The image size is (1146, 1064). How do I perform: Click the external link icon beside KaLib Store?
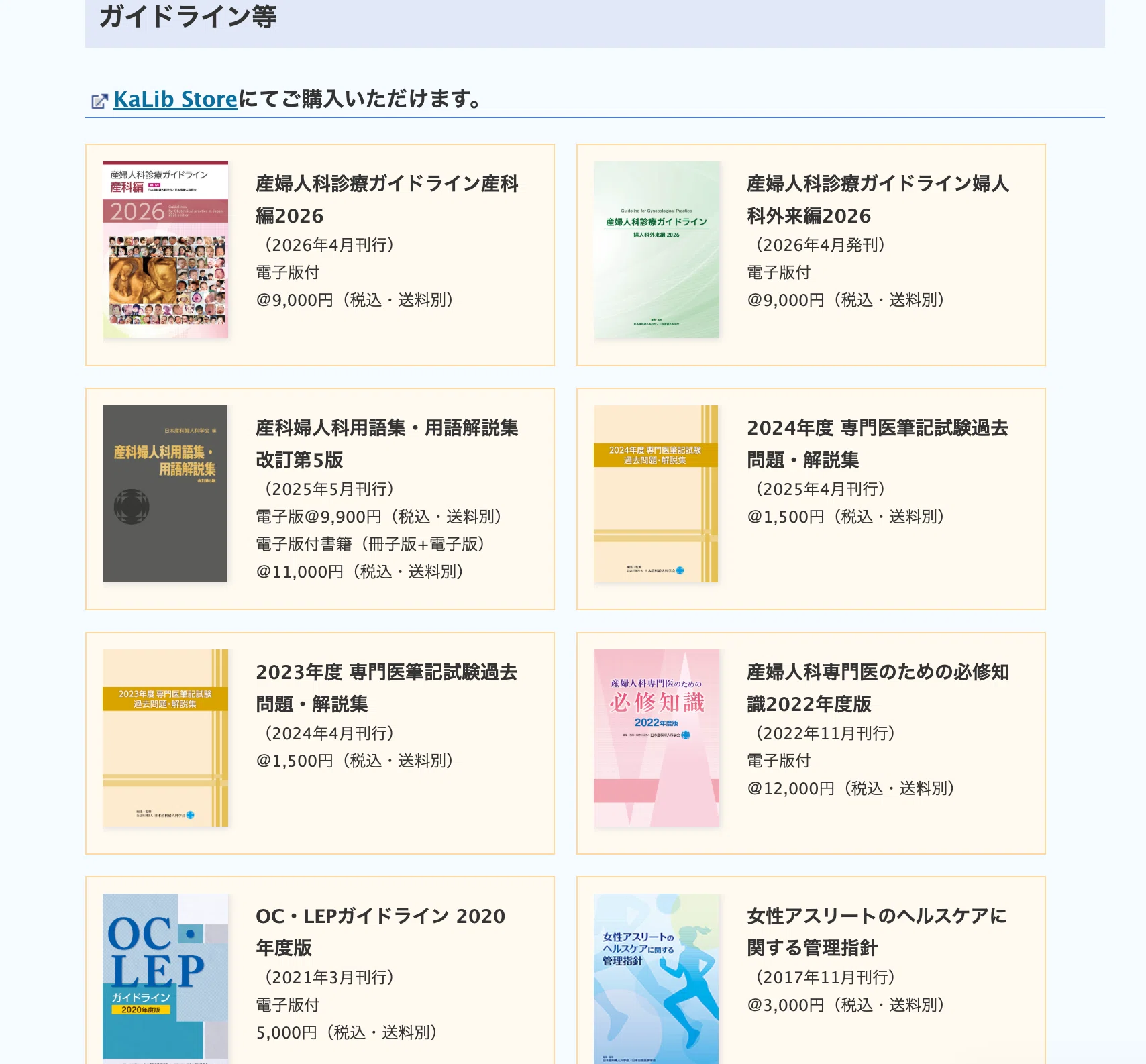[99, 101]
